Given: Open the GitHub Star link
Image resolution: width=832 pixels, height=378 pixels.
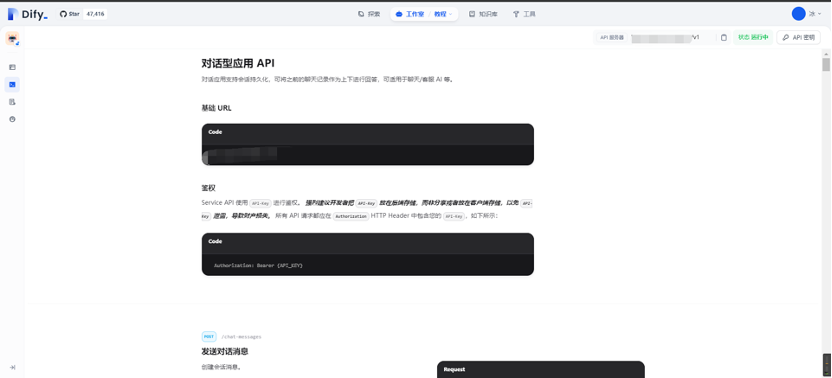Looking at the screenshot, I should 70,14.
